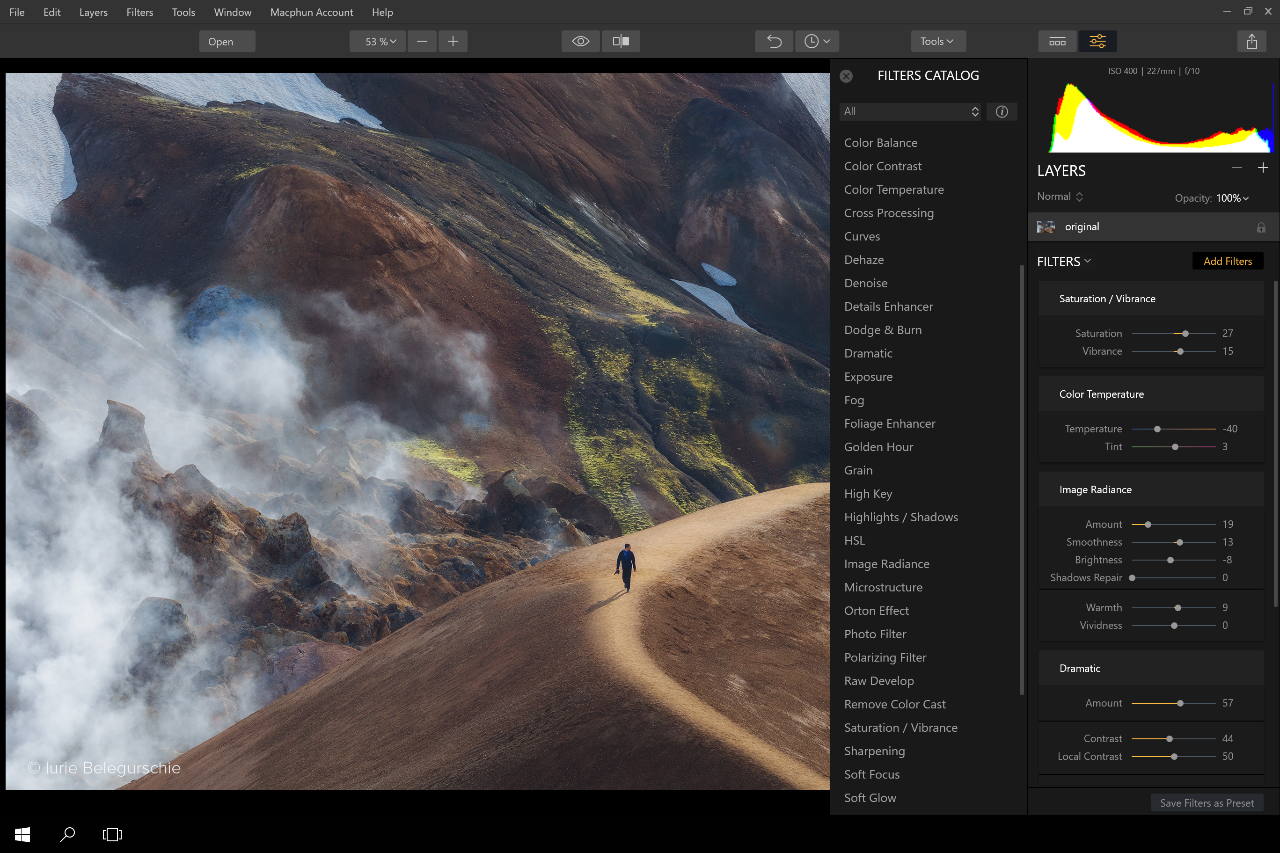Screen dimensions: 1280x853
Task: Select Orton Effect from filters catalog
Action: (877, 611)
